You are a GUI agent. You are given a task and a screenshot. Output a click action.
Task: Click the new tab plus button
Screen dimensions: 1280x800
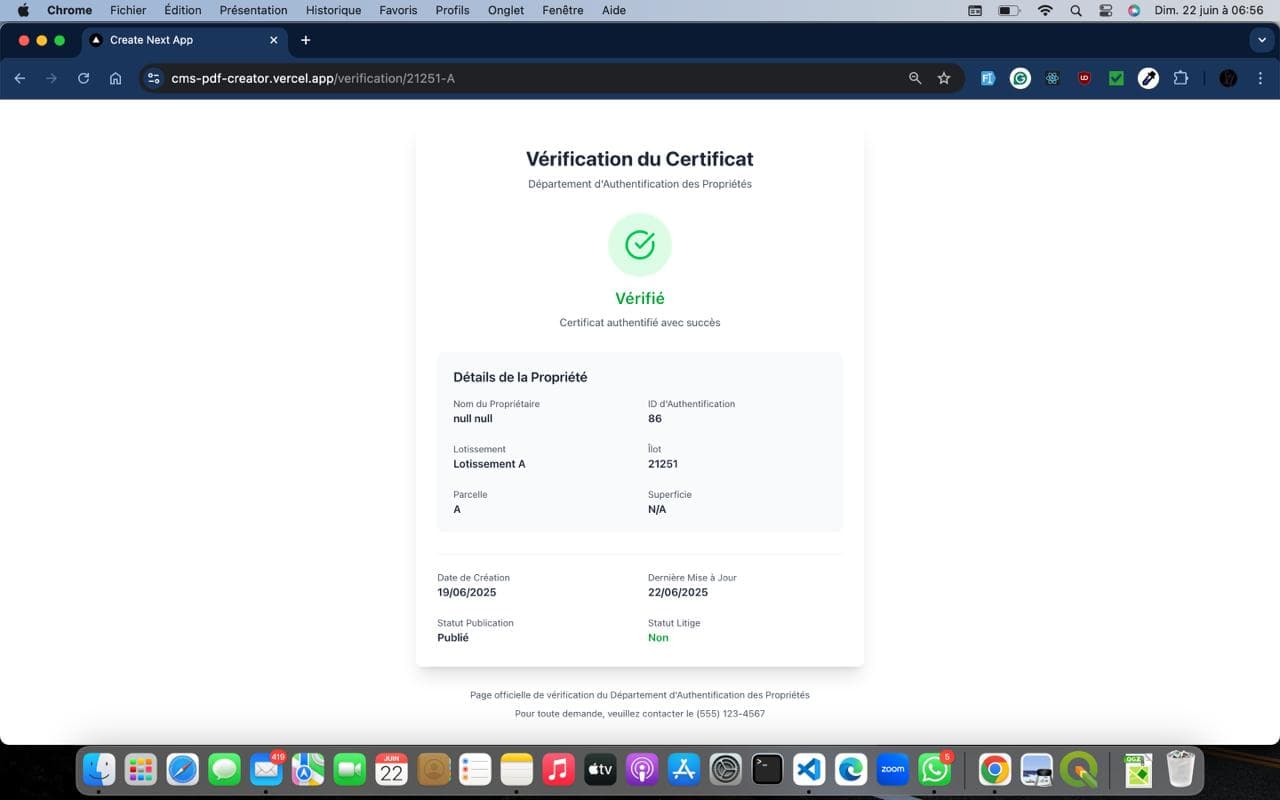click(306, 40)
